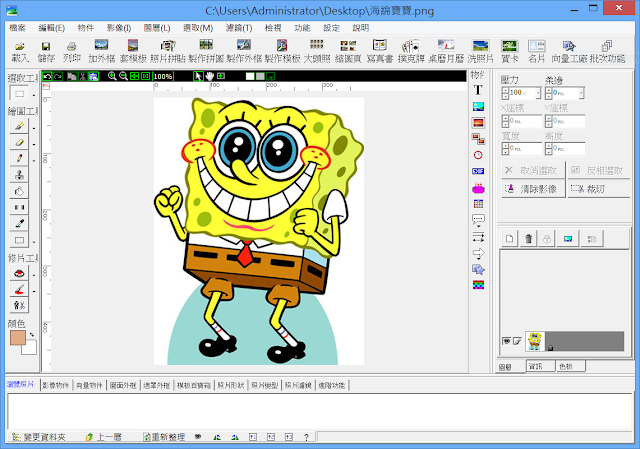This screenshot has width=640, height=449.
Task: Open the 撲克牌 playing card tool
Action: tap(411, 52)
